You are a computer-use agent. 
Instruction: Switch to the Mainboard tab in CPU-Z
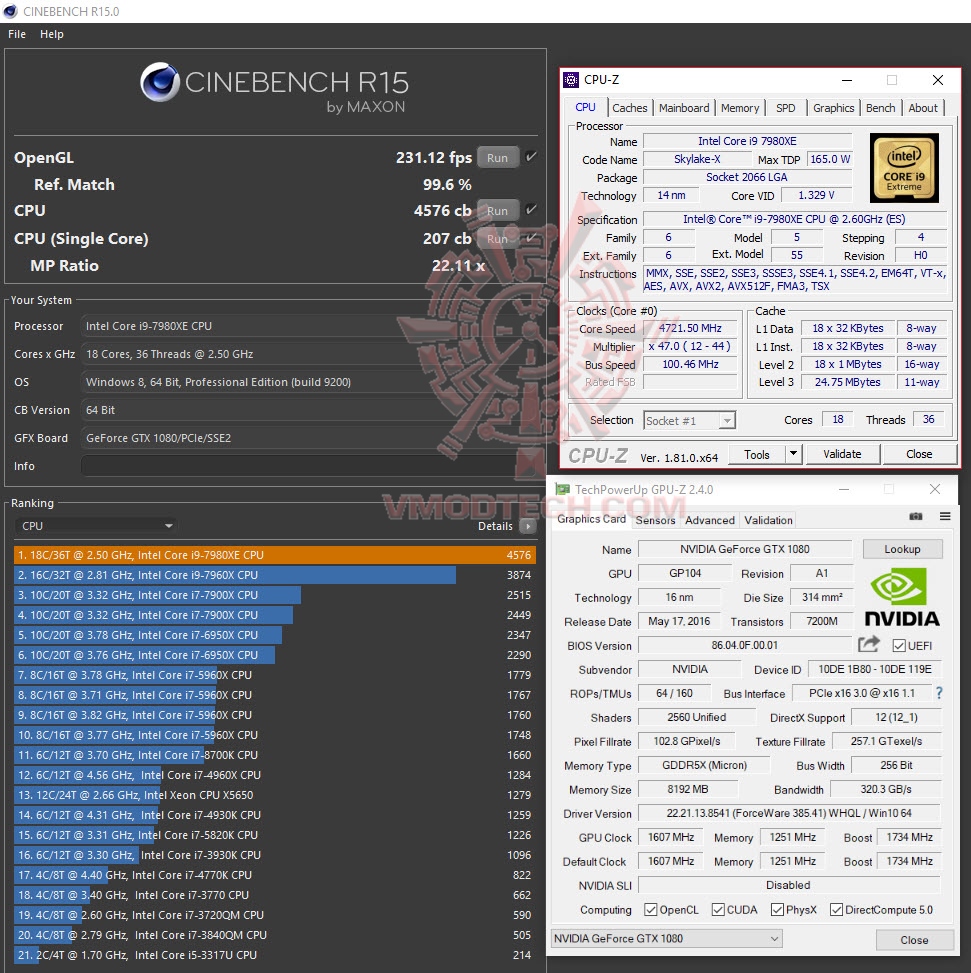click(x=684, y=108)
